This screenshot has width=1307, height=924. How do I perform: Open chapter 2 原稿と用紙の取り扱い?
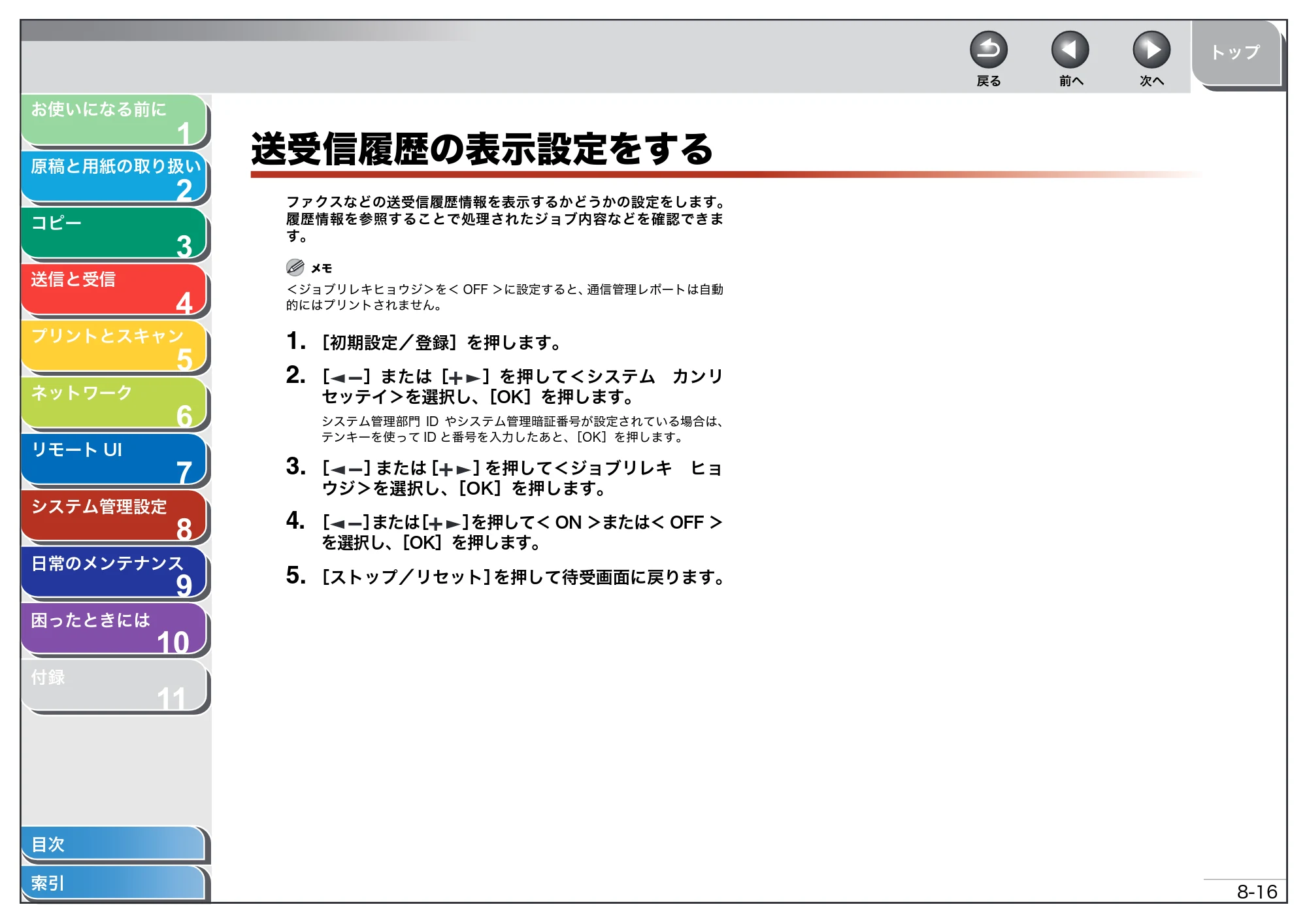pyautogui.click(x=114, y=176)
